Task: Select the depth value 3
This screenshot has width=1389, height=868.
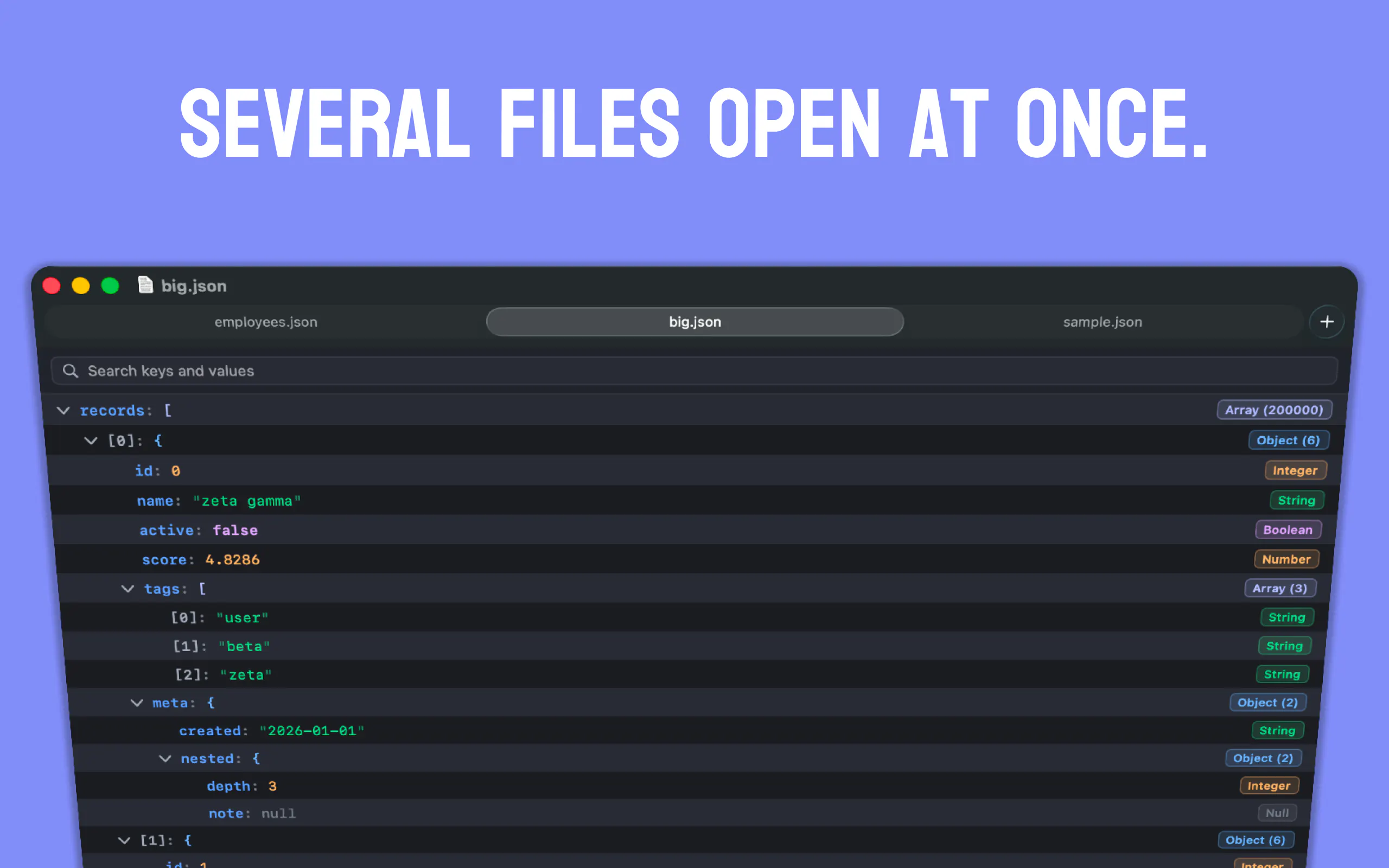Action: pos(272,787)
